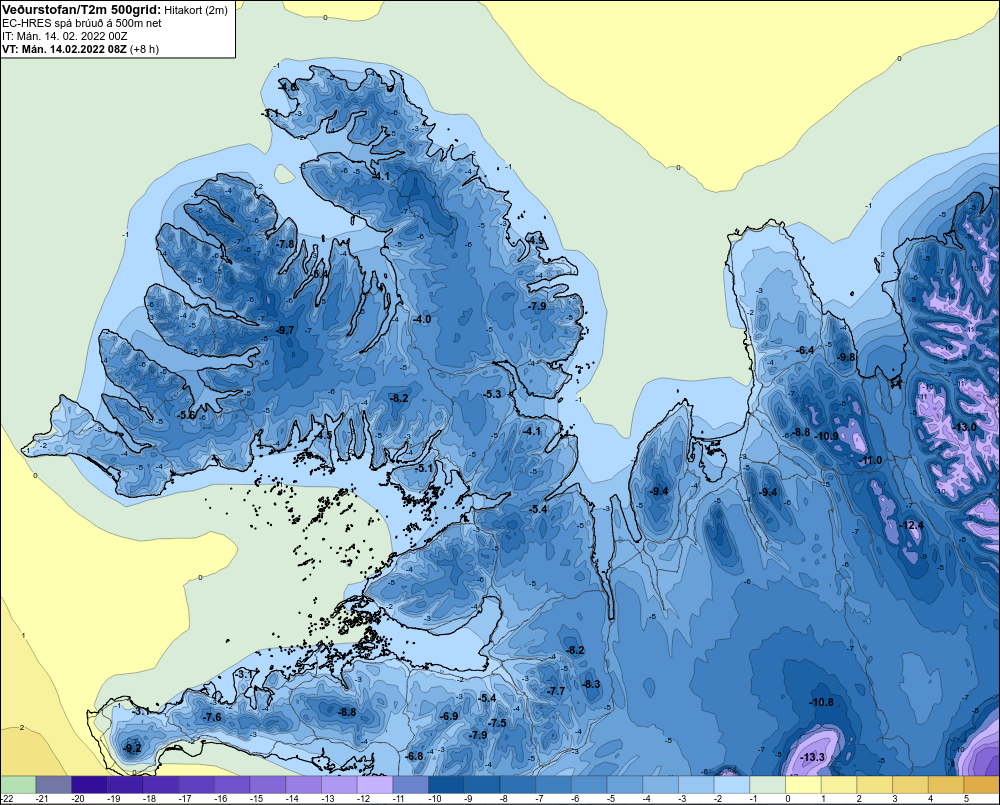Click the -13.3 temperature value on the map
1000x805 pixels.
click(x=812, y=757)
